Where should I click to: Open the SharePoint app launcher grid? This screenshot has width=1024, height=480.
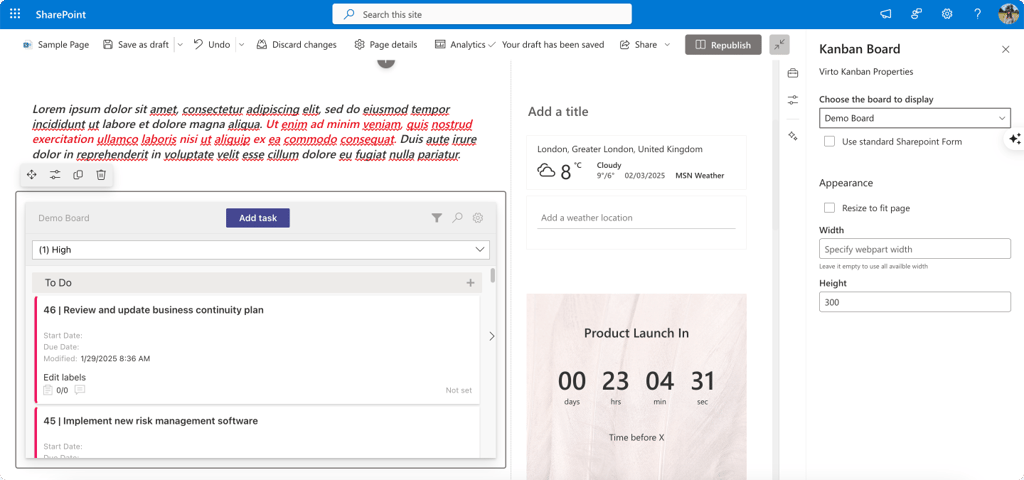[15, 14]
